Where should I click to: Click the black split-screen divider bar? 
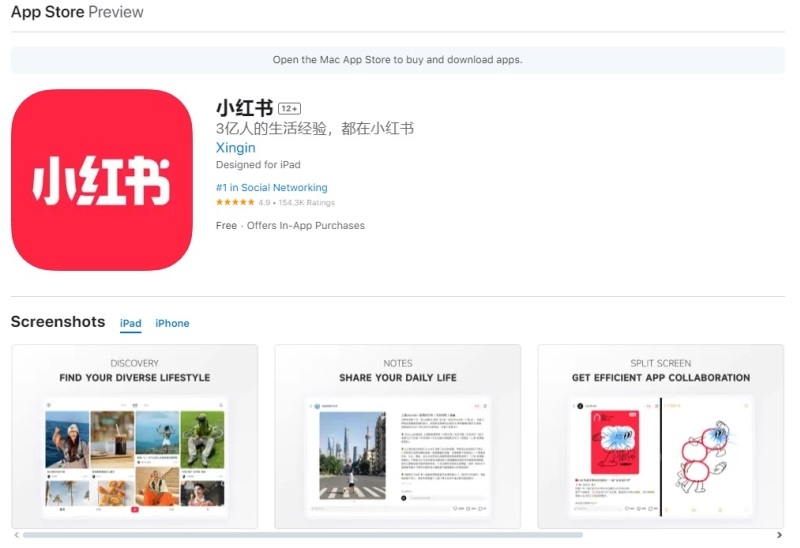660,457
